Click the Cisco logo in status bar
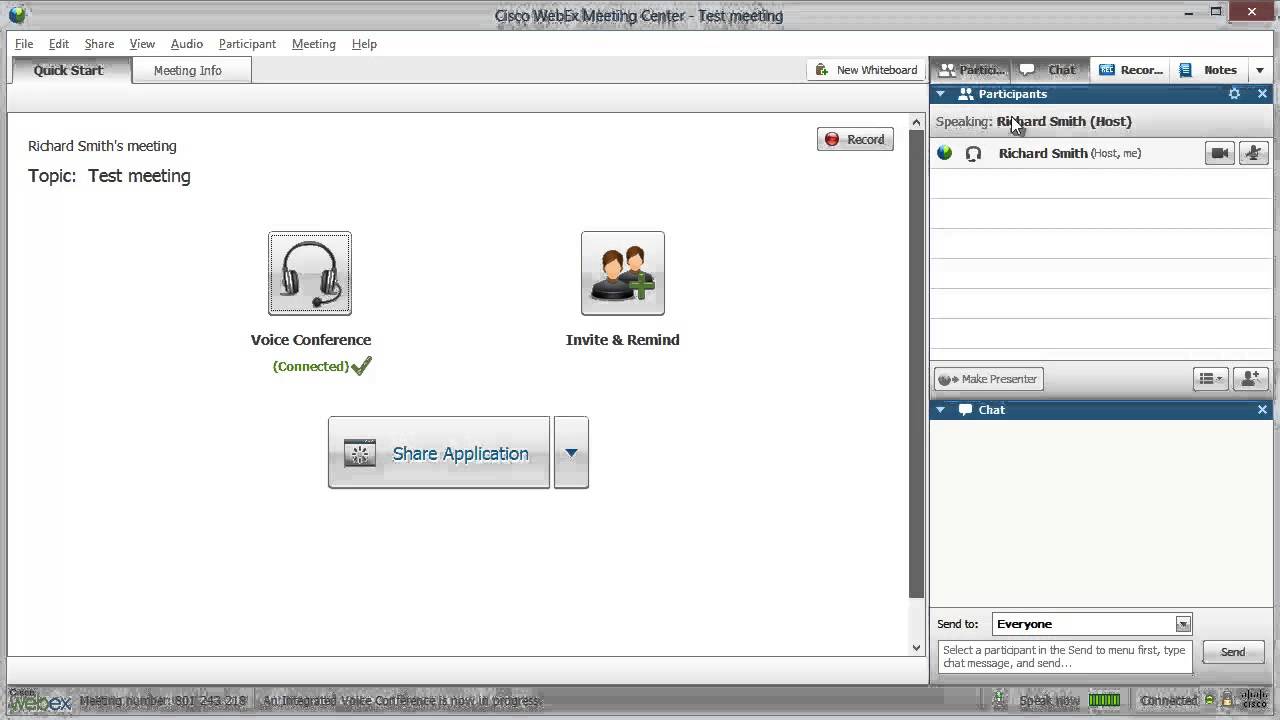The height and width of the screenshot is (720, 1280). 1255,699
